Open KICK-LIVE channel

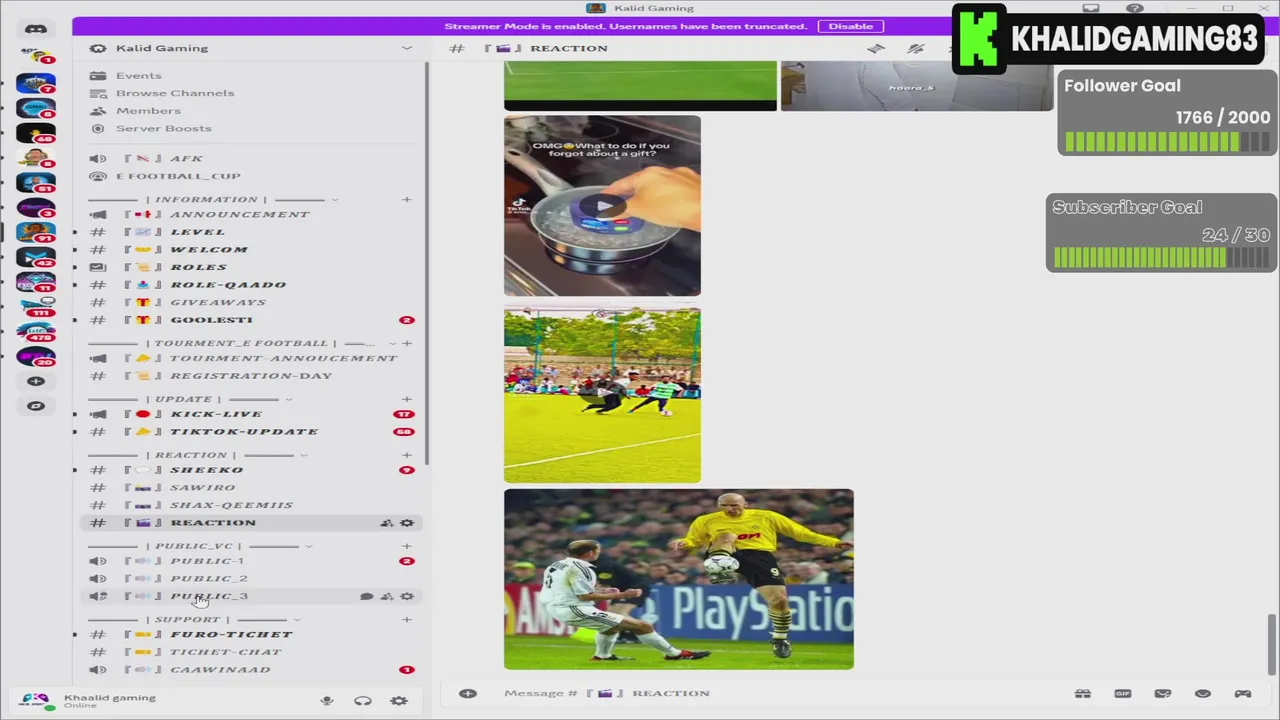click(x=250, y=414)
